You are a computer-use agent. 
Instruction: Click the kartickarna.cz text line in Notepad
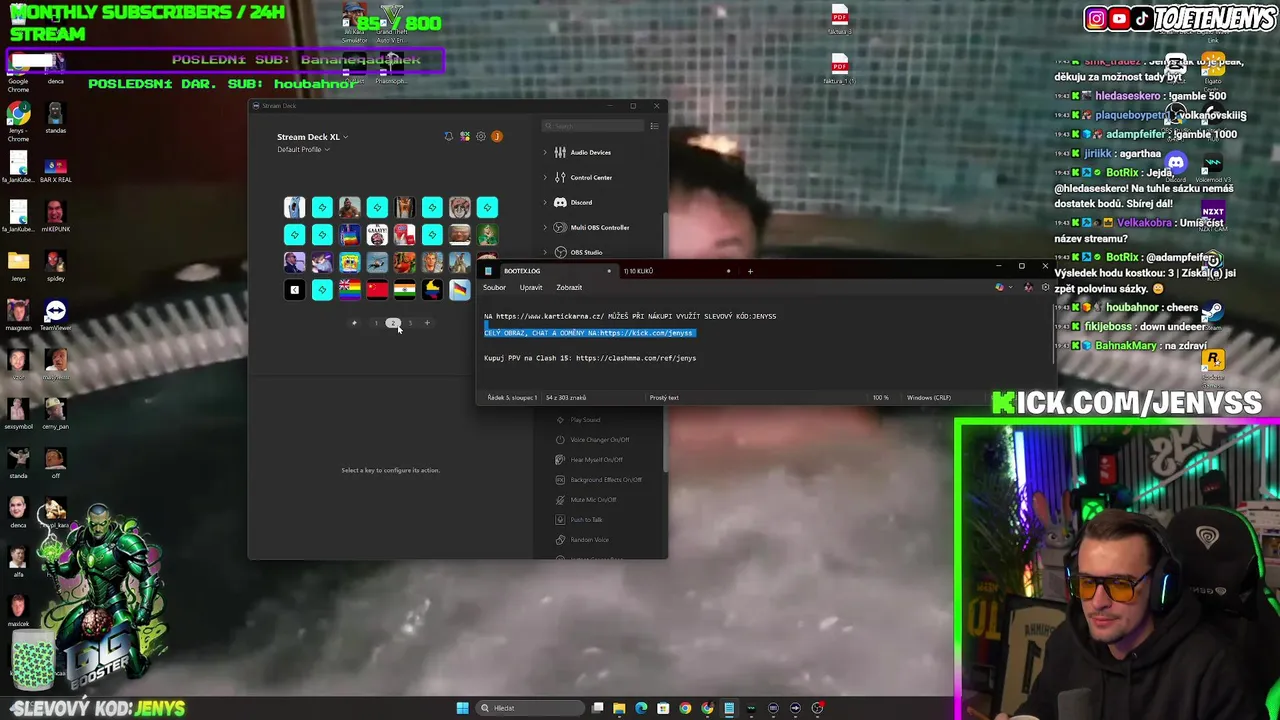pyautogui.click(x=630, y=316)
